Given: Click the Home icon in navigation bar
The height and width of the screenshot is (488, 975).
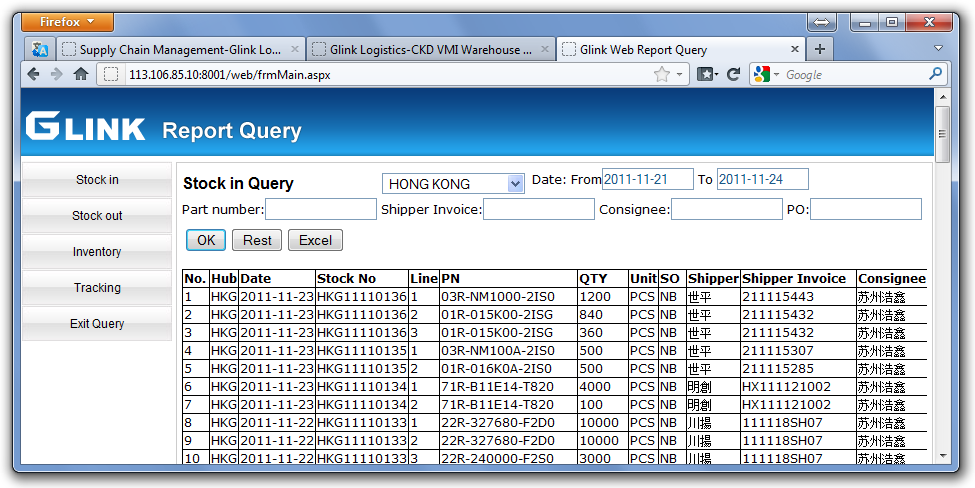Looking at the screenshot, I should [81, 74].
